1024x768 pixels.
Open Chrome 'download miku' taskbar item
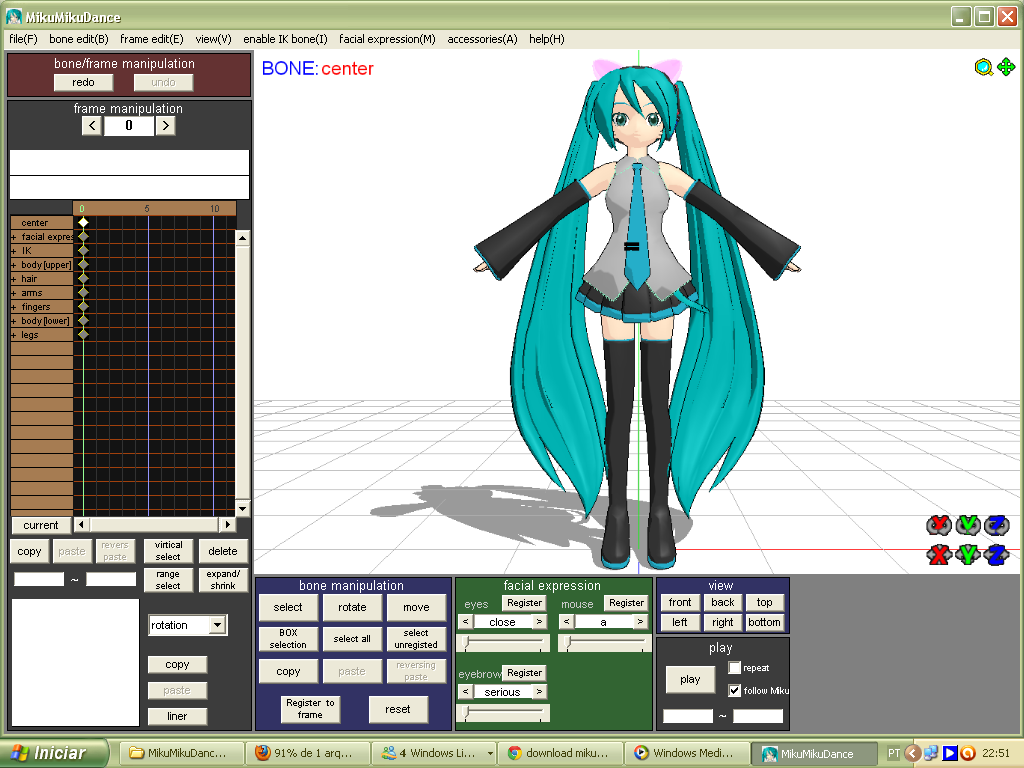point(561,753)
